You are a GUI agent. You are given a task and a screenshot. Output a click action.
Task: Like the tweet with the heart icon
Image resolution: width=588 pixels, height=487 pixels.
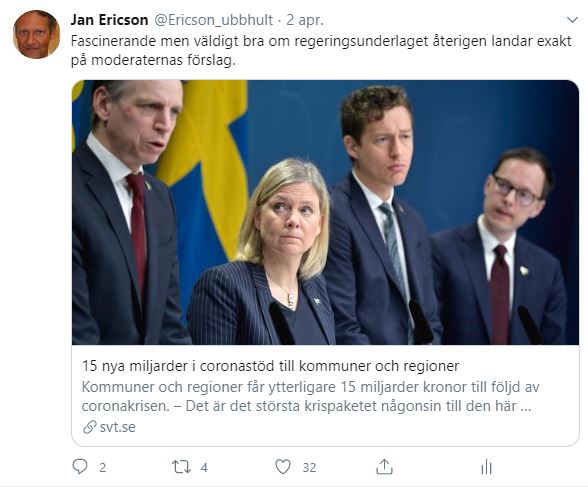[x=283, y=467]
